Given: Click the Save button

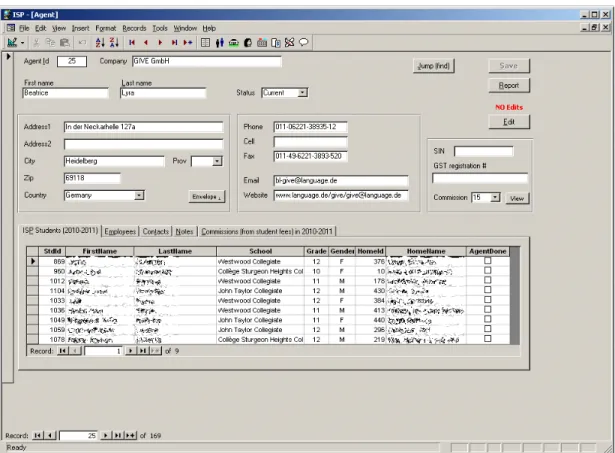Looking at the screenshot, I should (x=509, y=65).
